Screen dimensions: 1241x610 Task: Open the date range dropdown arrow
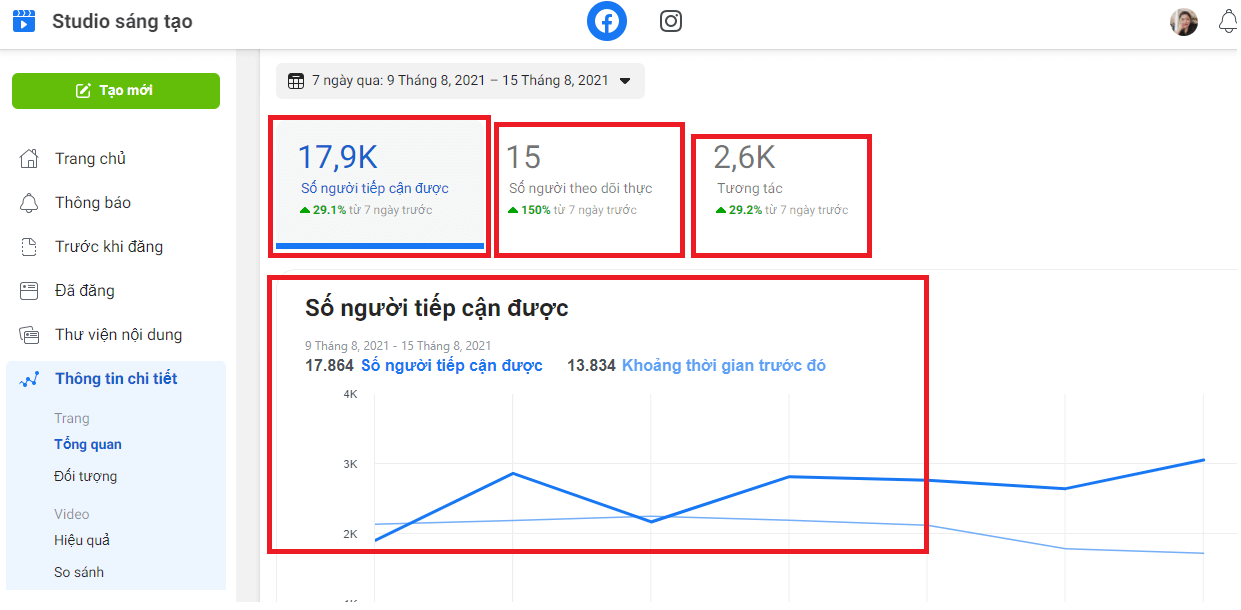[625, 81]
